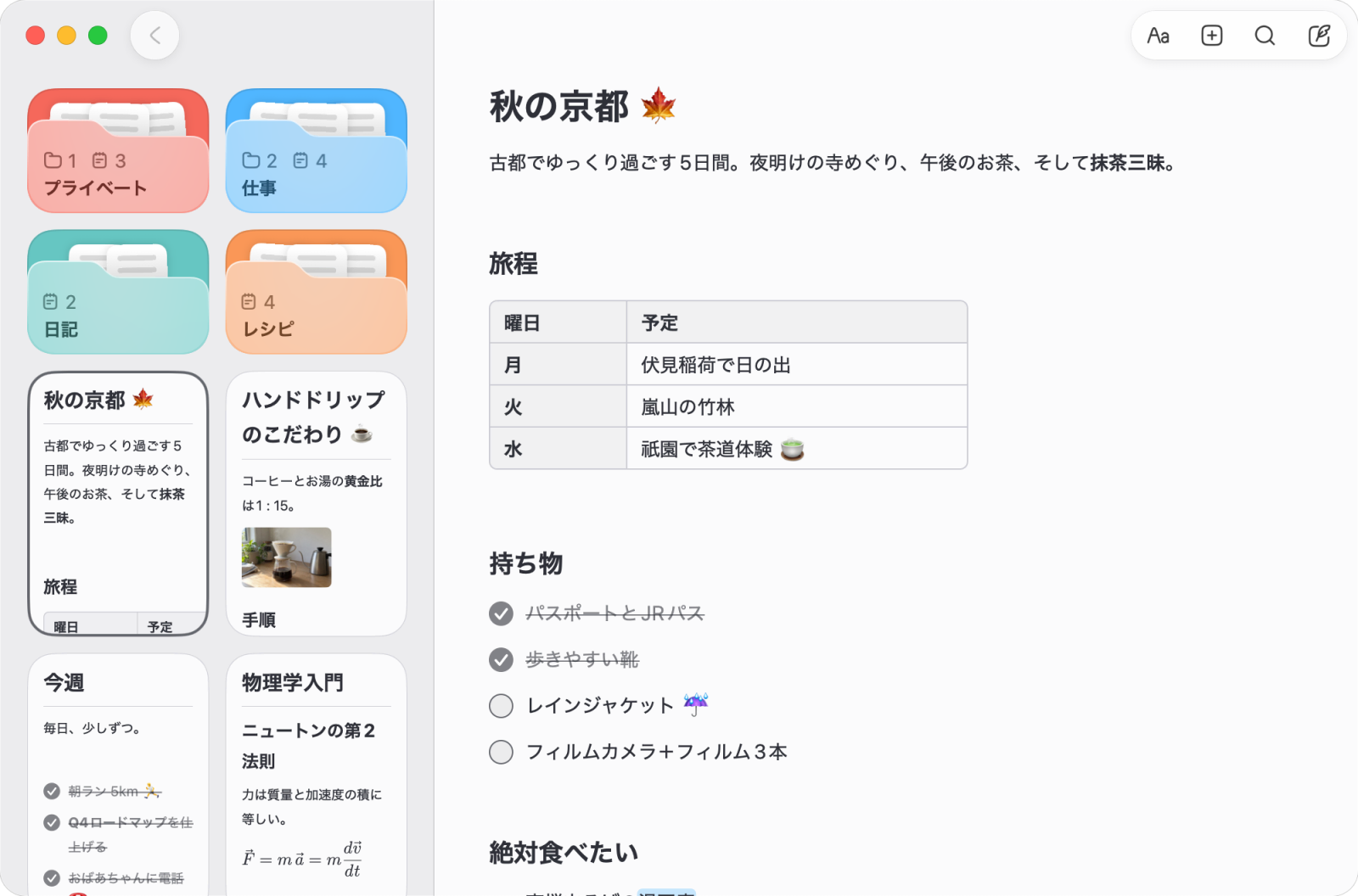Click the intro paragraph starting 古都でゆっくり
This screenshot has width=1358, height=896.
click(x=833, y=163)
